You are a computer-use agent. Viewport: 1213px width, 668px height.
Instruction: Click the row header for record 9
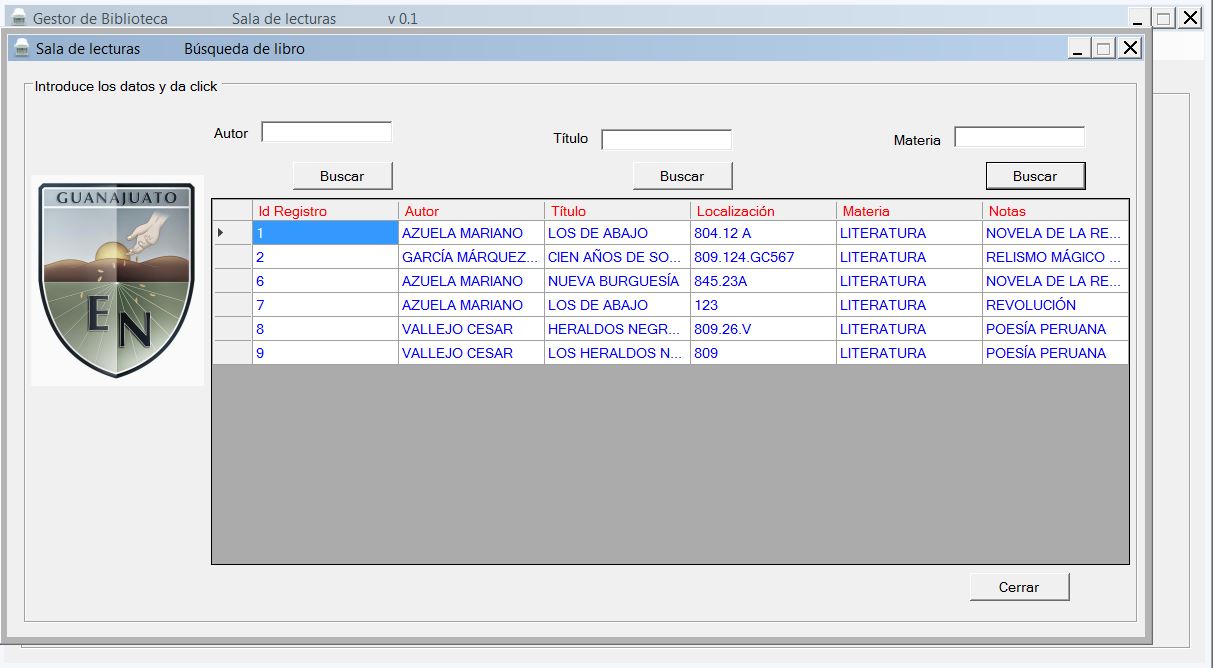231,353
